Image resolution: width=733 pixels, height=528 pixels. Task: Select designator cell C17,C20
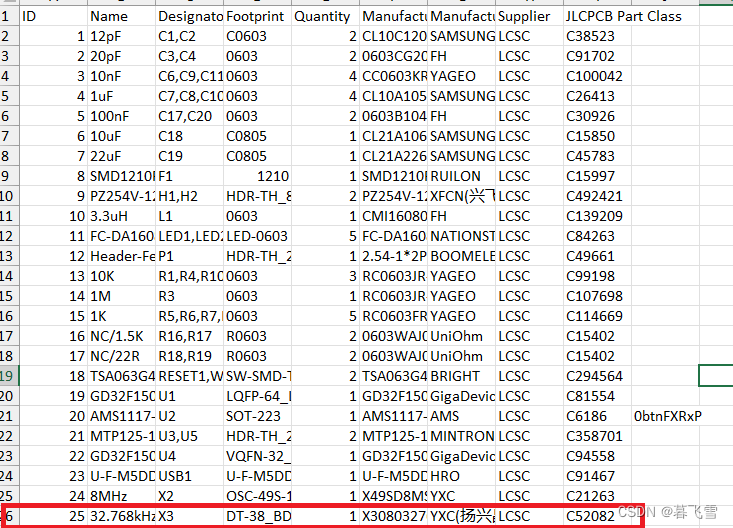(x=189, y=116)
